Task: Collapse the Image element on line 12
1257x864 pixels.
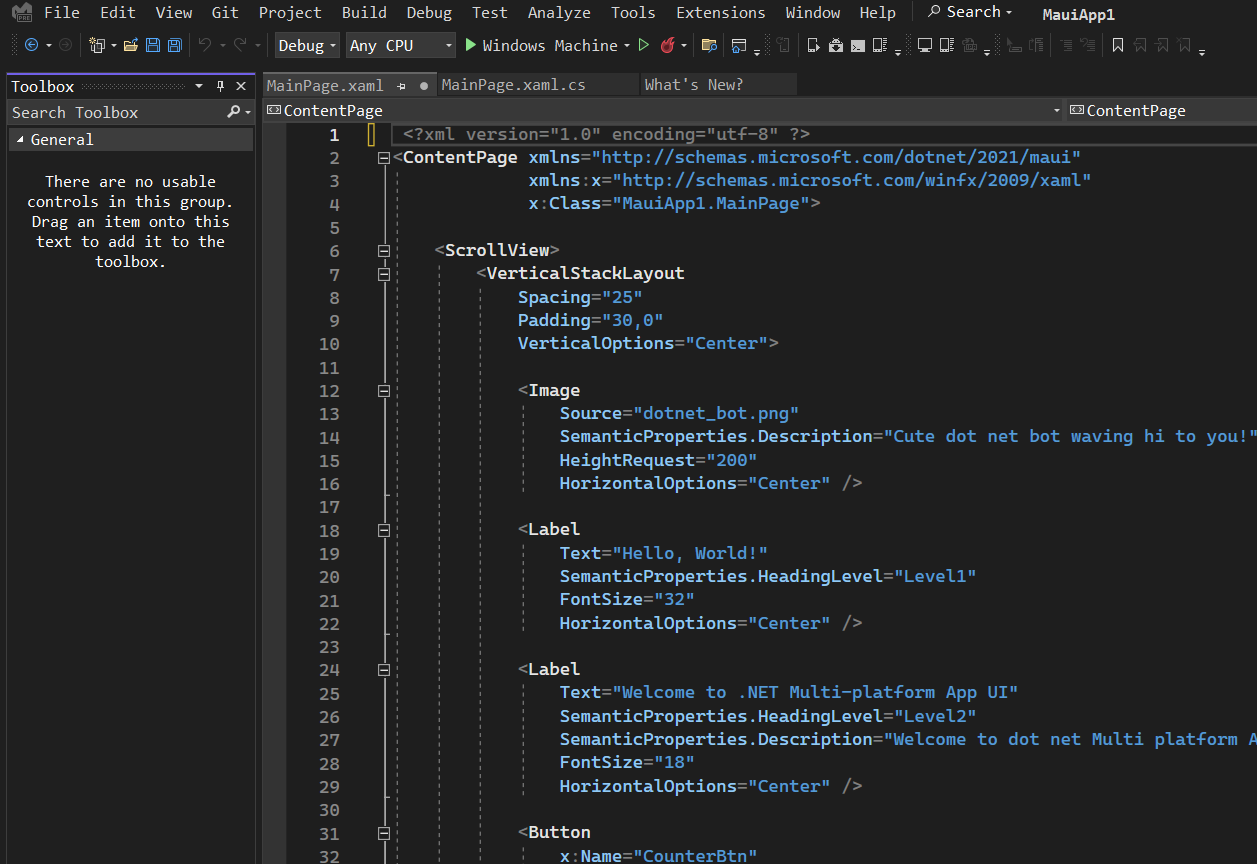Action: (x=383, y=391)
